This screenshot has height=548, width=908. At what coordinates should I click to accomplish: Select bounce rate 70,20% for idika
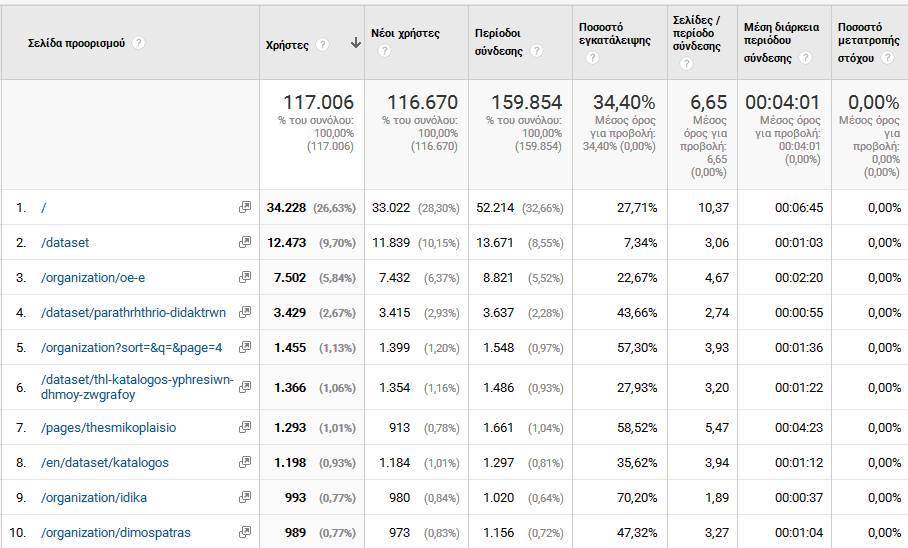[x=637, y=498]
